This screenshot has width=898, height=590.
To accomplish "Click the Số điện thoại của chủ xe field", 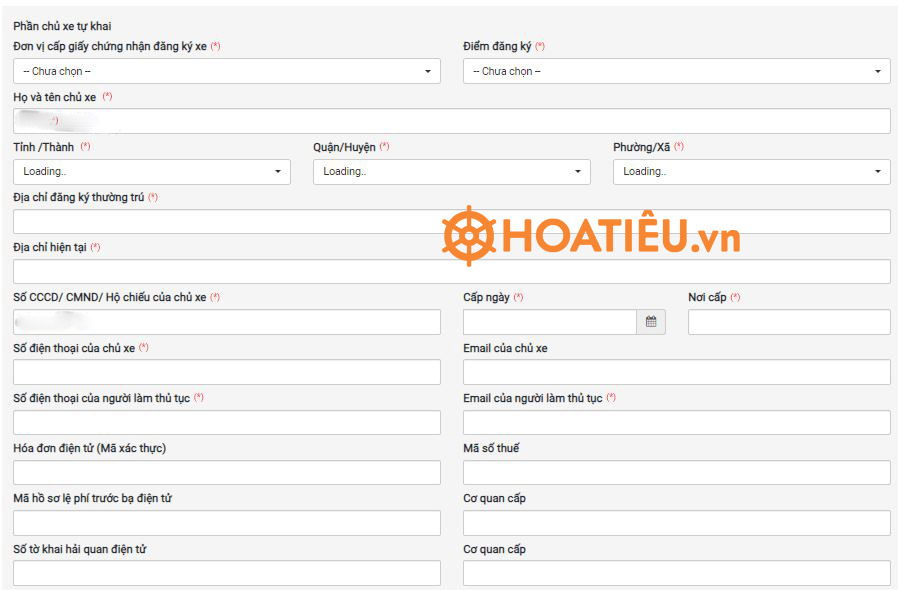I will click(x=226, y=372).
